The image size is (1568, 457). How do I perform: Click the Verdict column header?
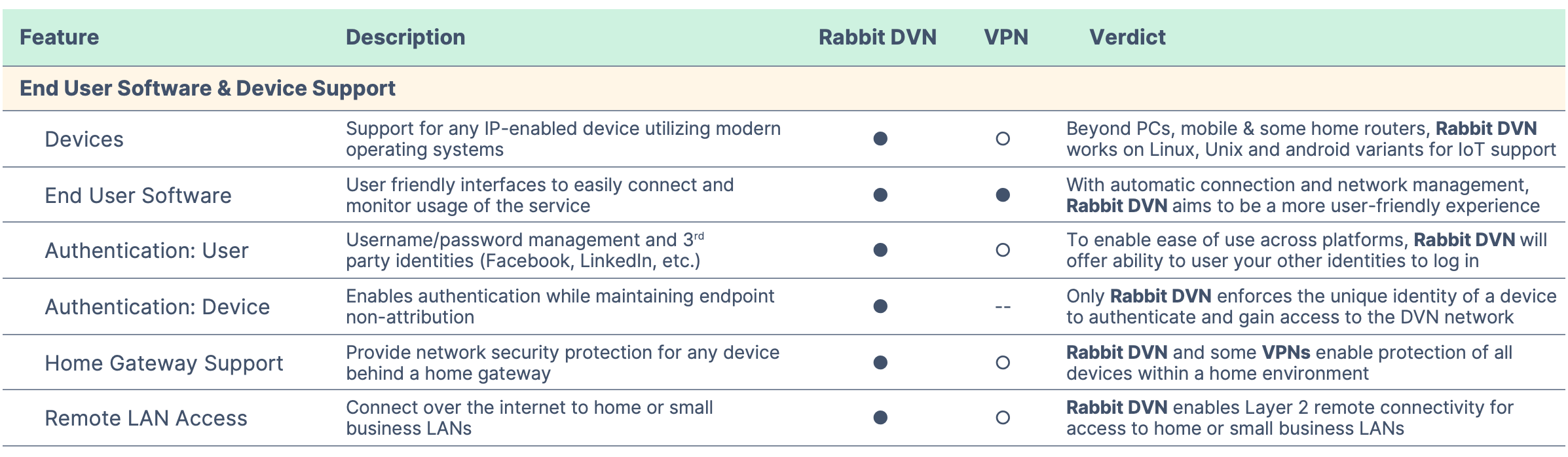[x=1127, y=37]
